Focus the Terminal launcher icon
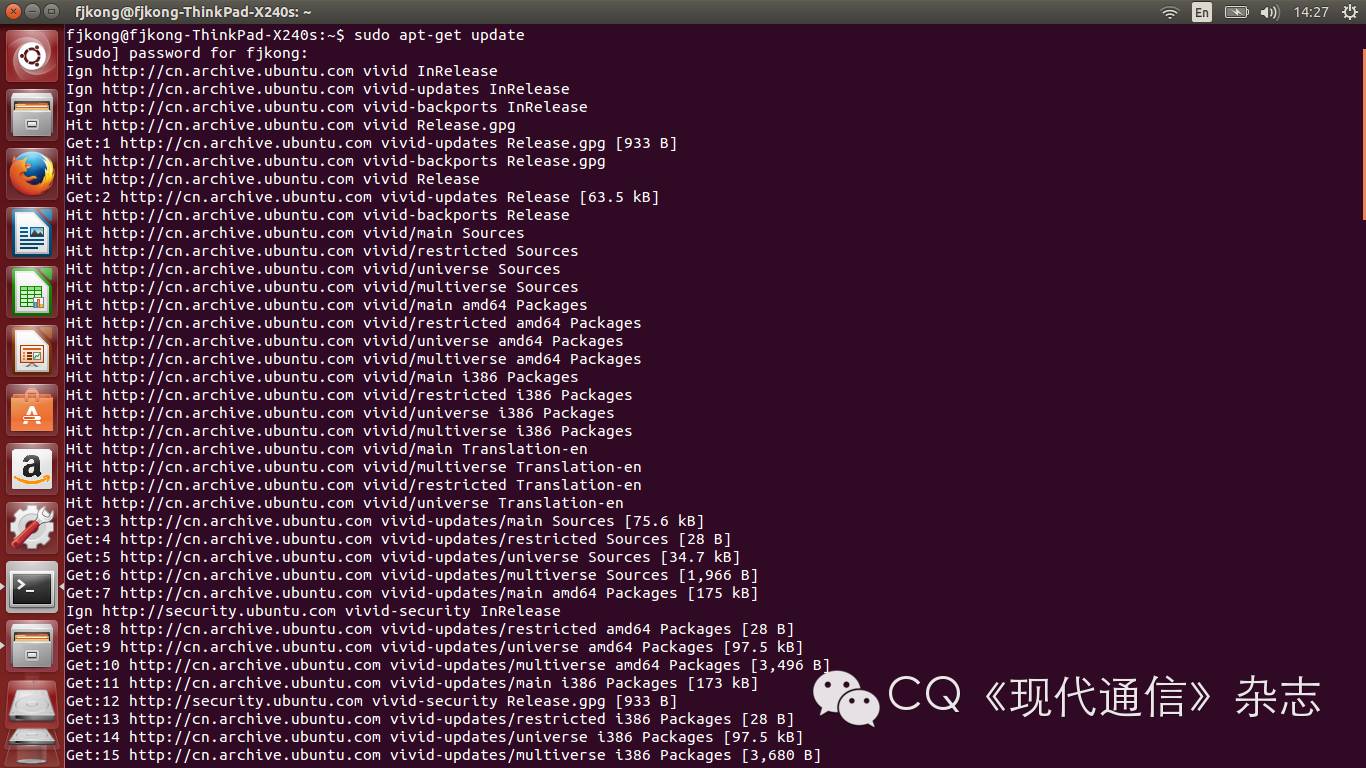The width and height of the screenshot is (1366, 768). click(x=32, y=587)
